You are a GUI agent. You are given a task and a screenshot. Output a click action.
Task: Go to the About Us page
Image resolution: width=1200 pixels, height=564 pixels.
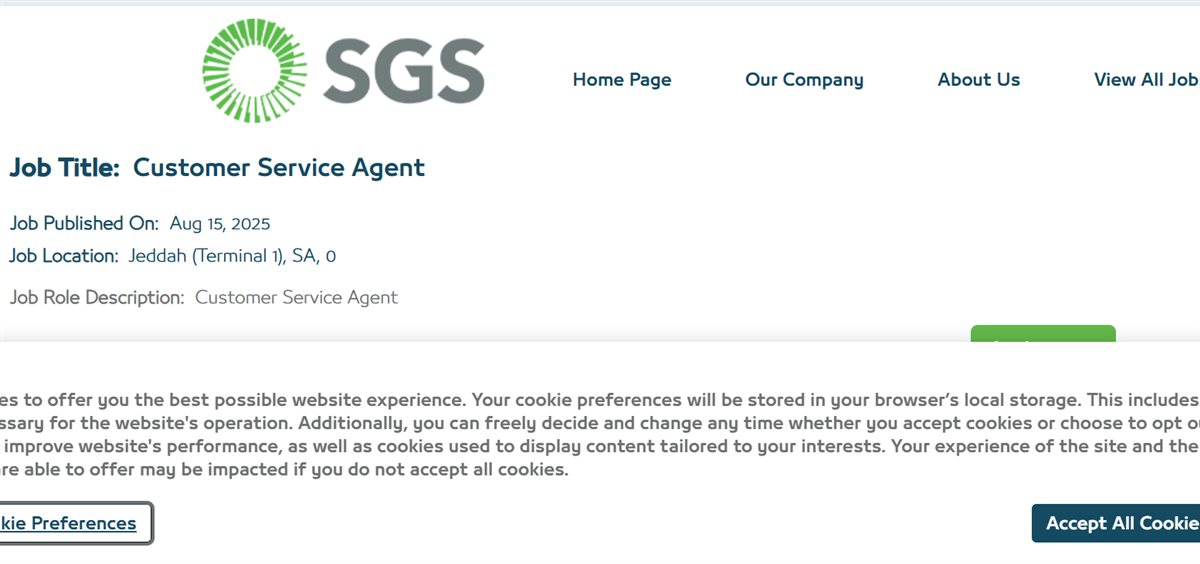[979, 80]
